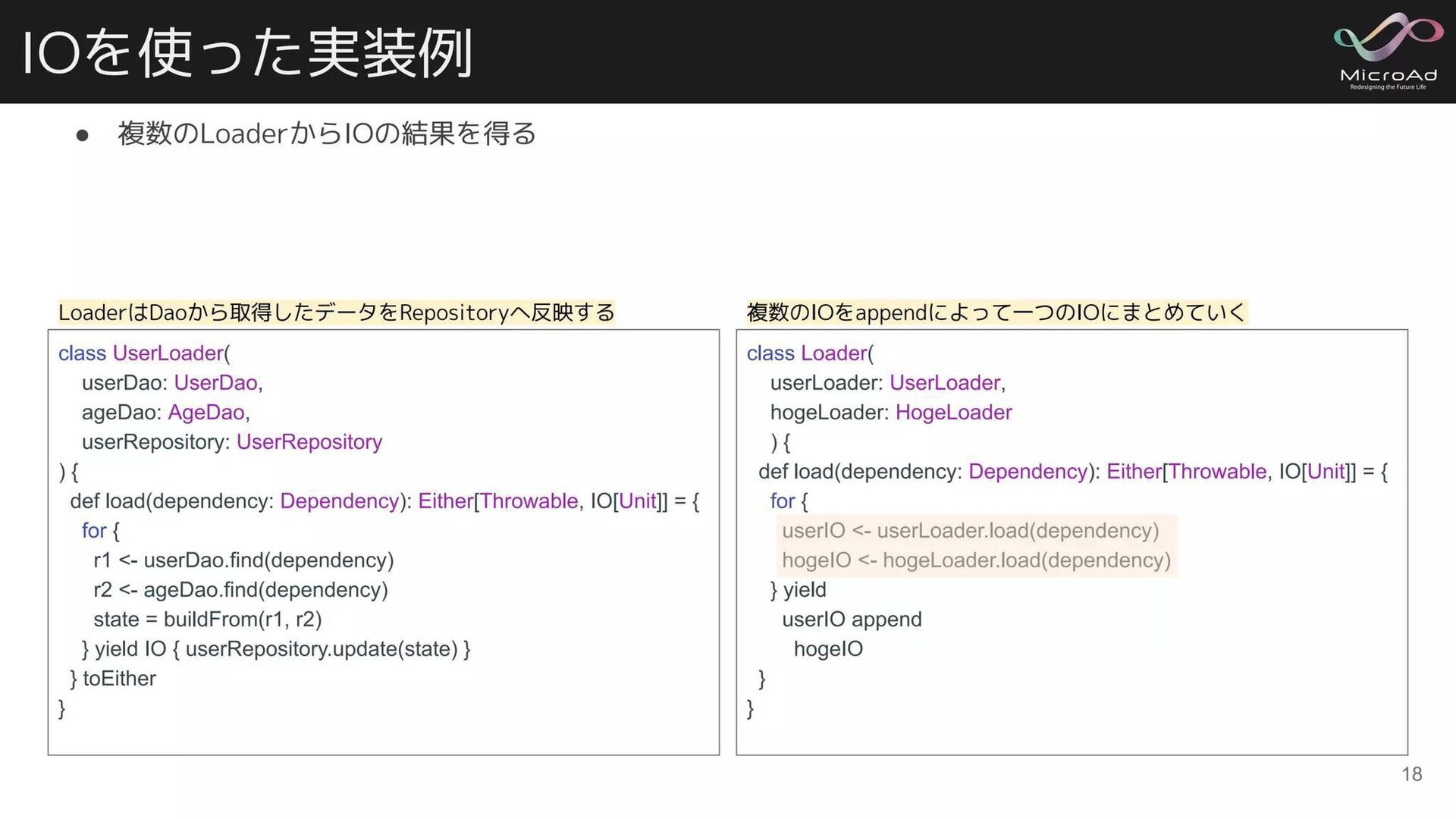Click highlighted userIO <- userLoader.load line
The width and height of the screenshot is (1456, 819).
(x=970, y=531)
